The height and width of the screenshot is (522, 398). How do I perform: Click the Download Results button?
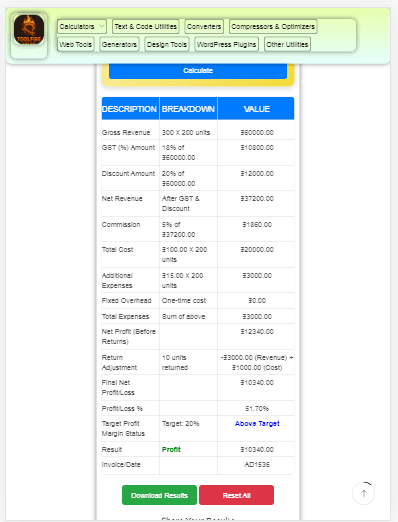[x=159, y=495]
